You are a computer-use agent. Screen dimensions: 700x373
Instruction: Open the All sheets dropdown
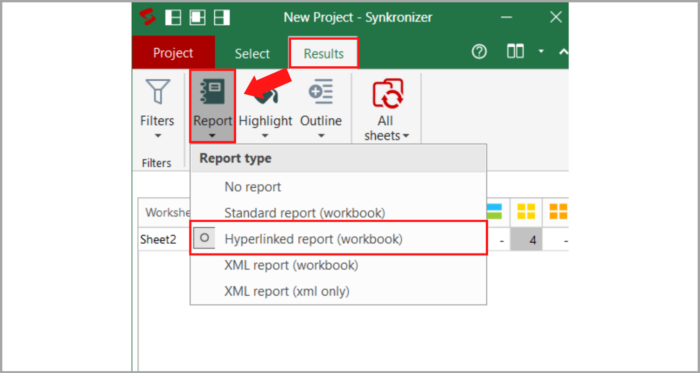(405, 136)
